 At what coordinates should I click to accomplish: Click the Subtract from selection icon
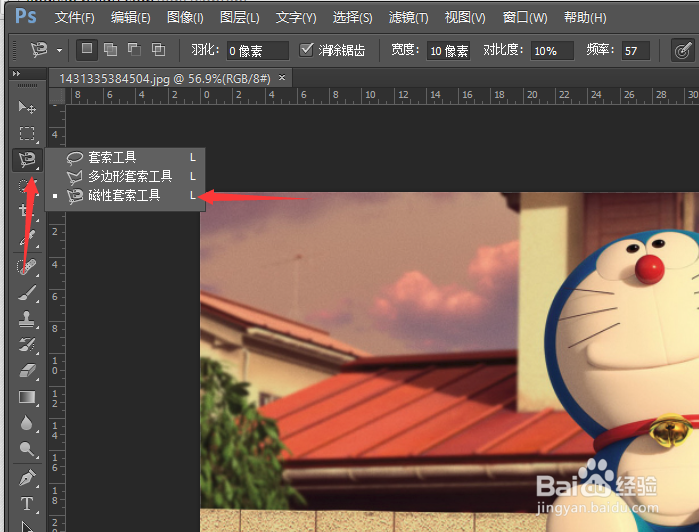pos(134,49)
